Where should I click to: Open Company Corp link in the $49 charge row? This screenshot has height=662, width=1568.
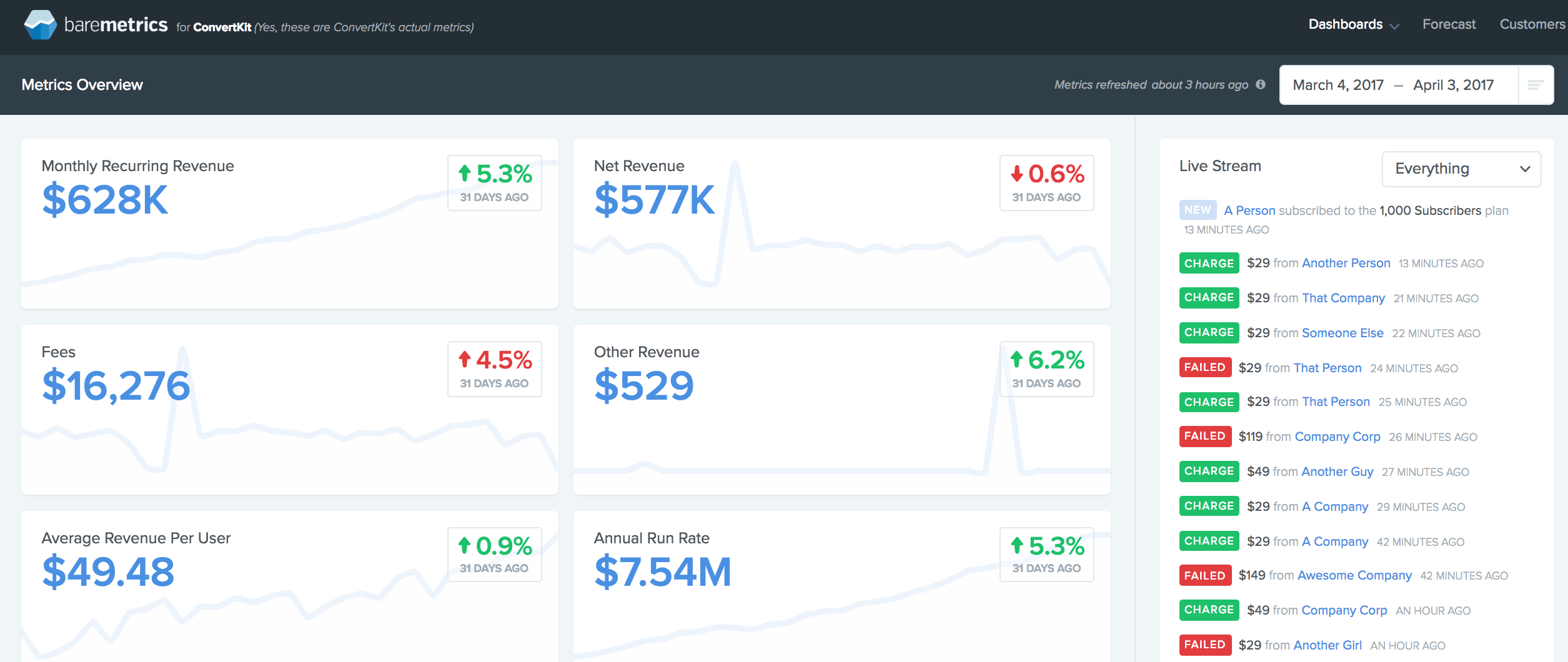[x=1344, y=610]
